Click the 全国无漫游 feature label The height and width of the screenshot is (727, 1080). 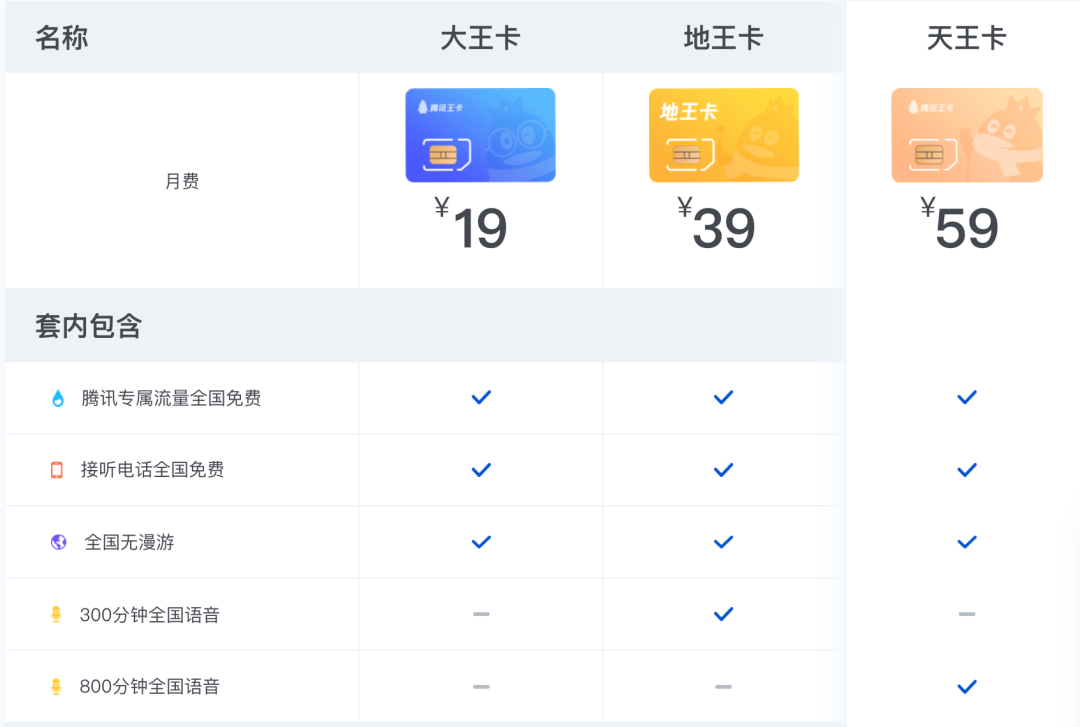(129, 542)
